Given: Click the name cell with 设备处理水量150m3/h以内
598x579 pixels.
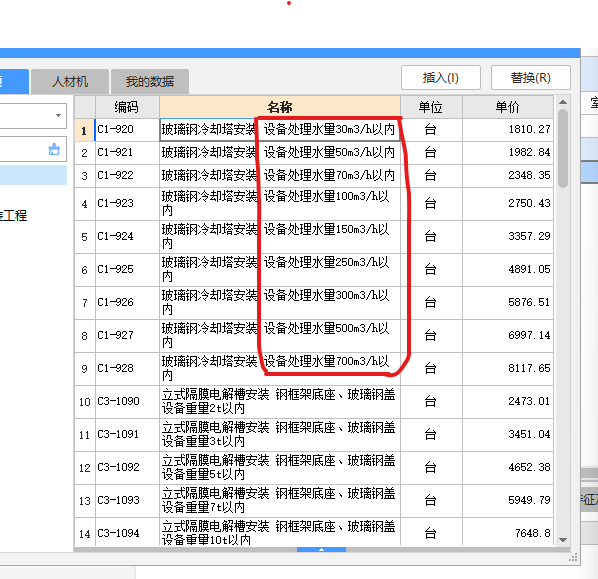Looking at the screenshot, I should 280,237.
